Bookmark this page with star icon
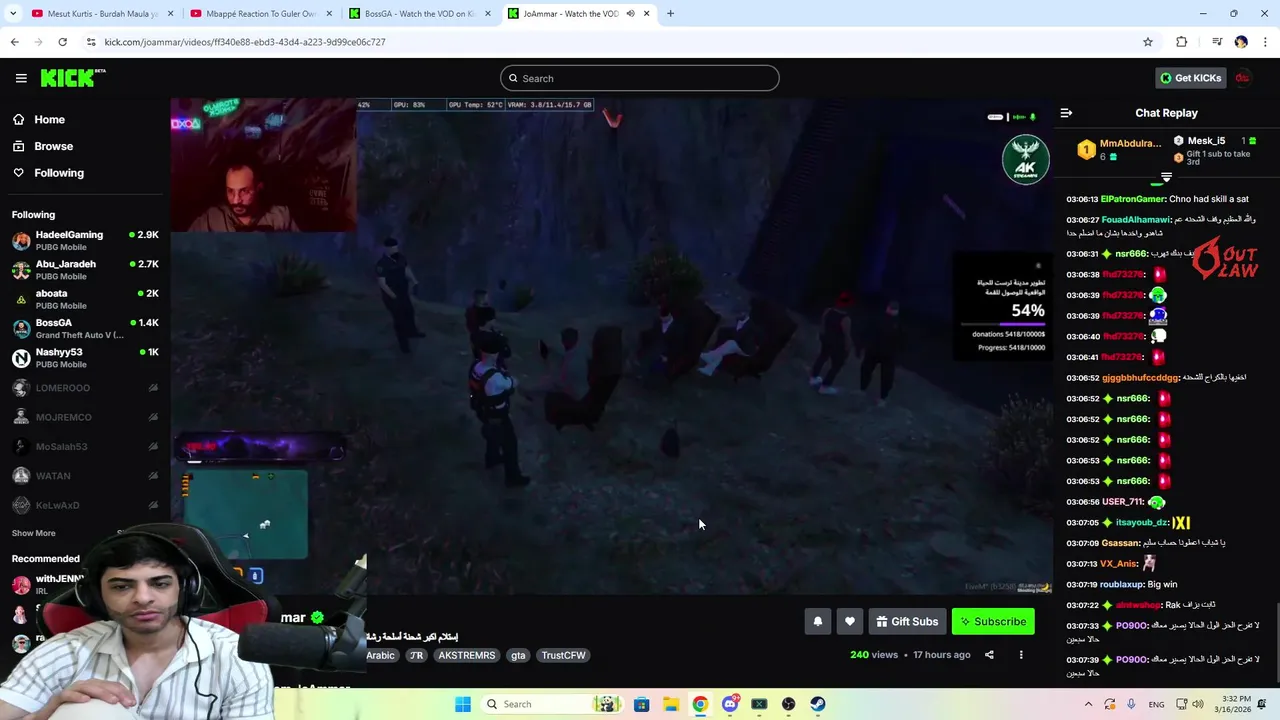1280x720 pixels. [x=1148, y=42]
